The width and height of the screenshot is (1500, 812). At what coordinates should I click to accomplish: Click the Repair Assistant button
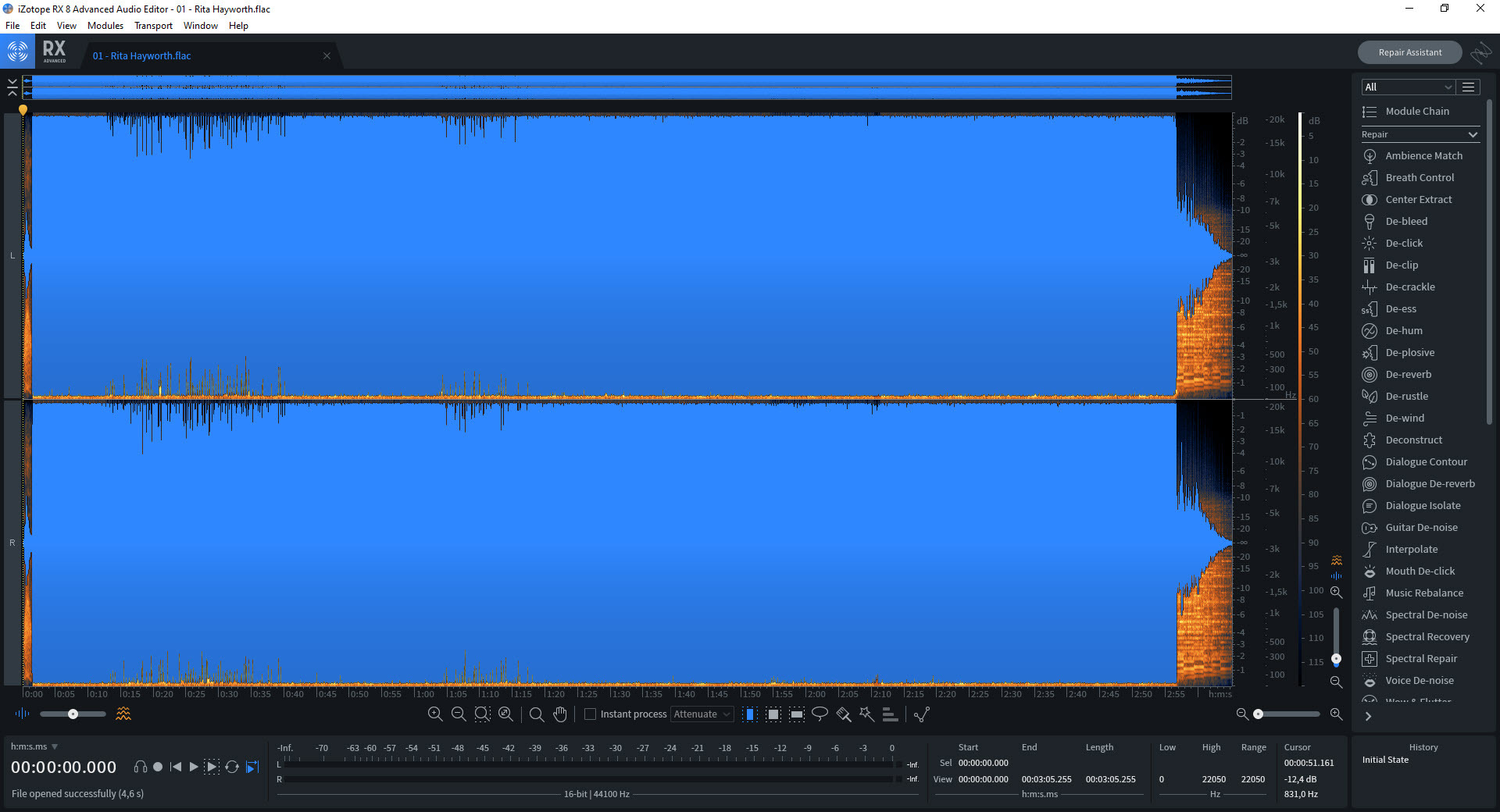pyautogui.click(x=1409, y=52)
